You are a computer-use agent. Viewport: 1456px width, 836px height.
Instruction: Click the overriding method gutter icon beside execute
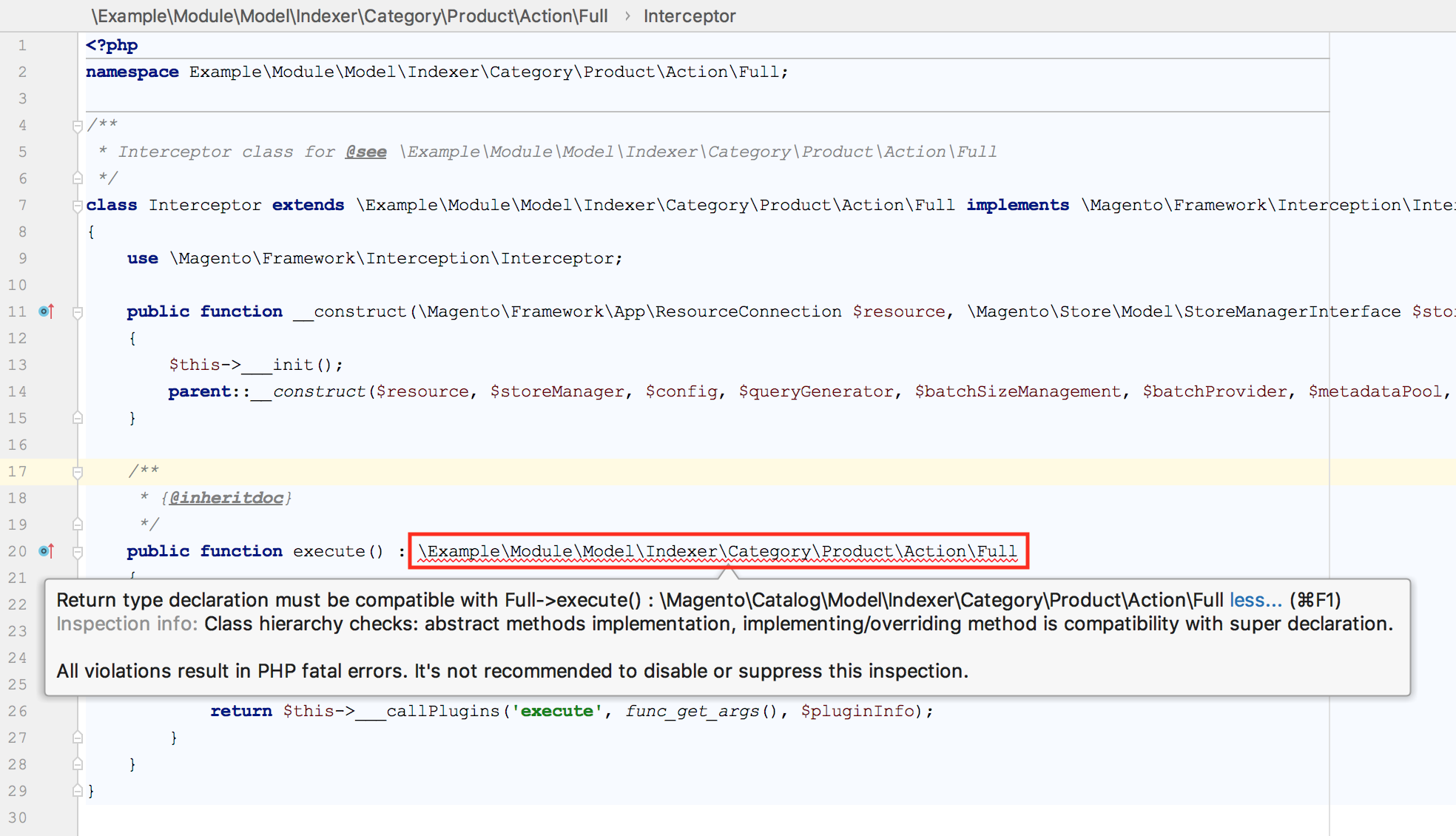click(x=46, y=551)
